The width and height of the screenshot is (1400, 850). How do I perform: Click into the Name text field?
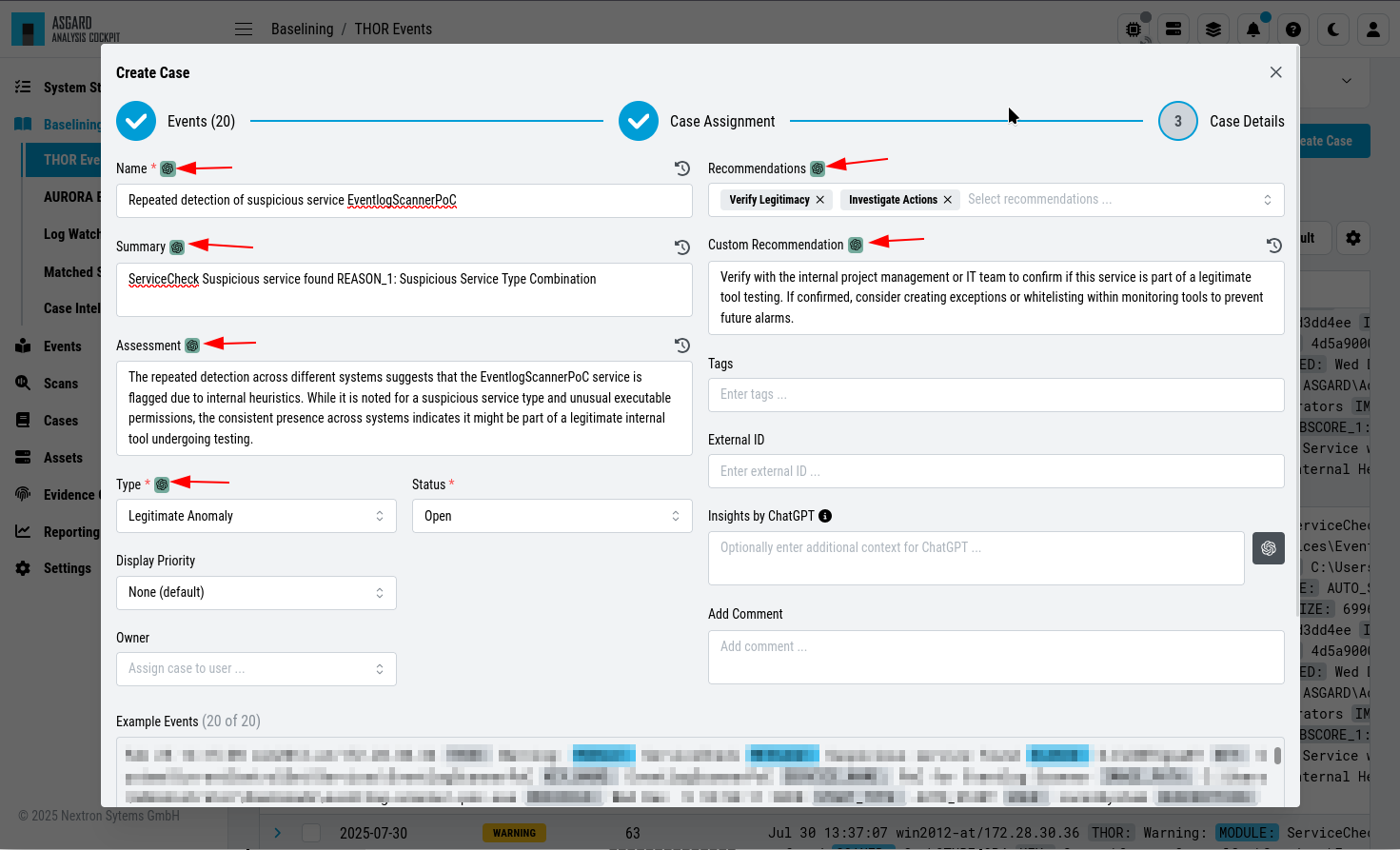[x=404, y=201]
